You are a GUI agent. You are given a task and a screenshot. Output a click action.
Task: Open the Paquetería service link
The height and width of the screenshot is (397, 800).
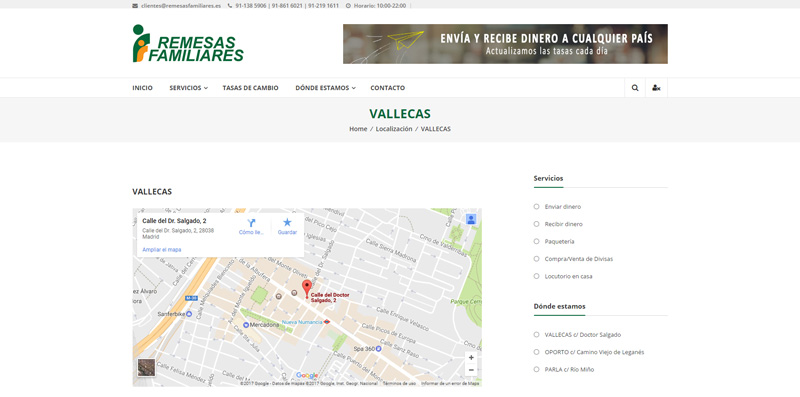click(x=559, y=241)
